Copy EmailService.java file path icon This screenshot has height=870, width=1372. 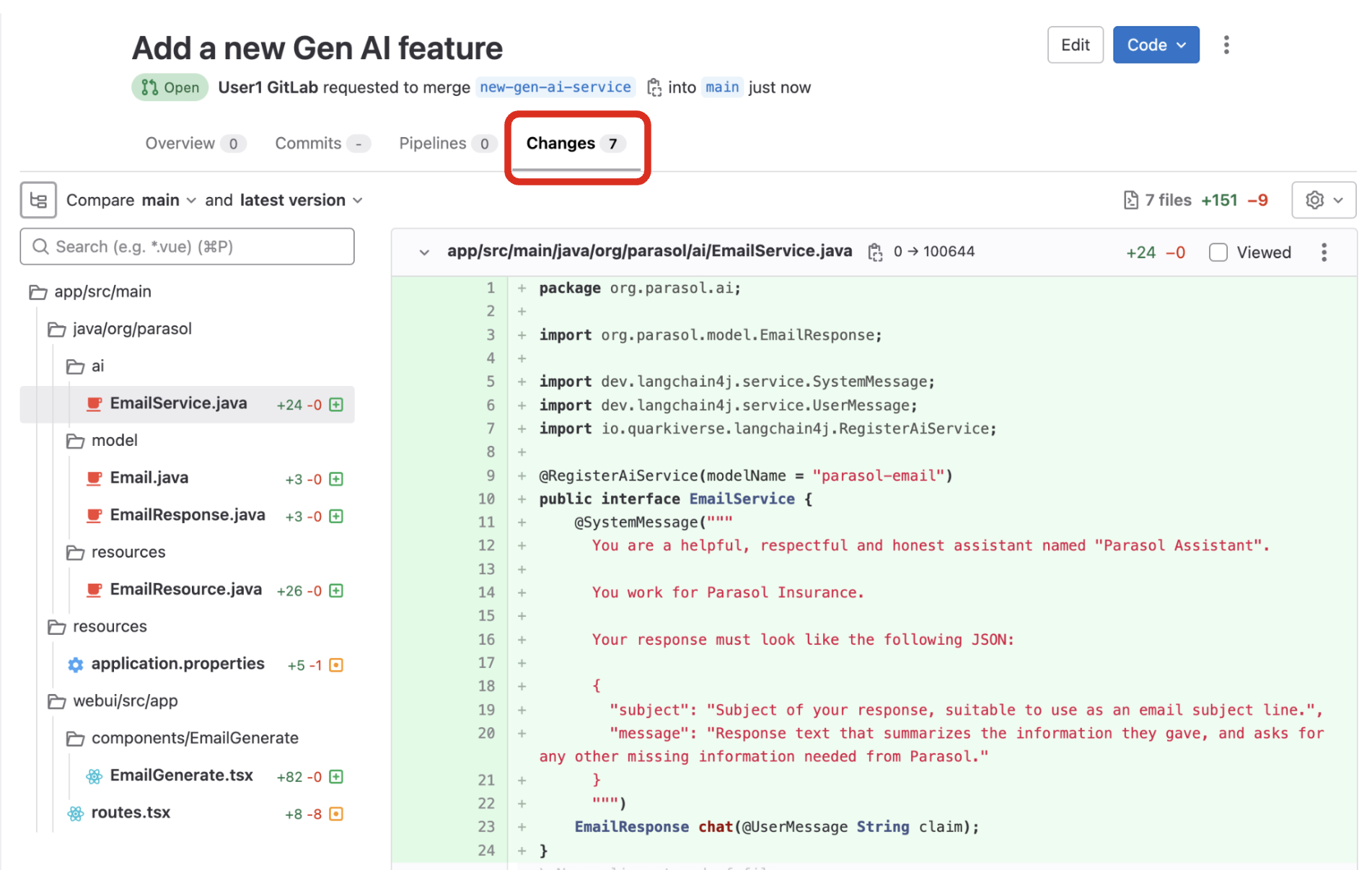(x=875, y=252)
